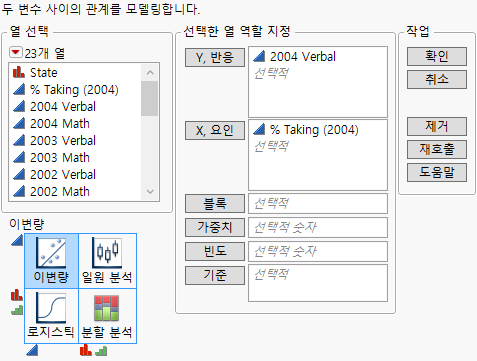Select 2004 Verbal in Y response box
This screenshot has width=477, height=361.
tap(303, 57)
